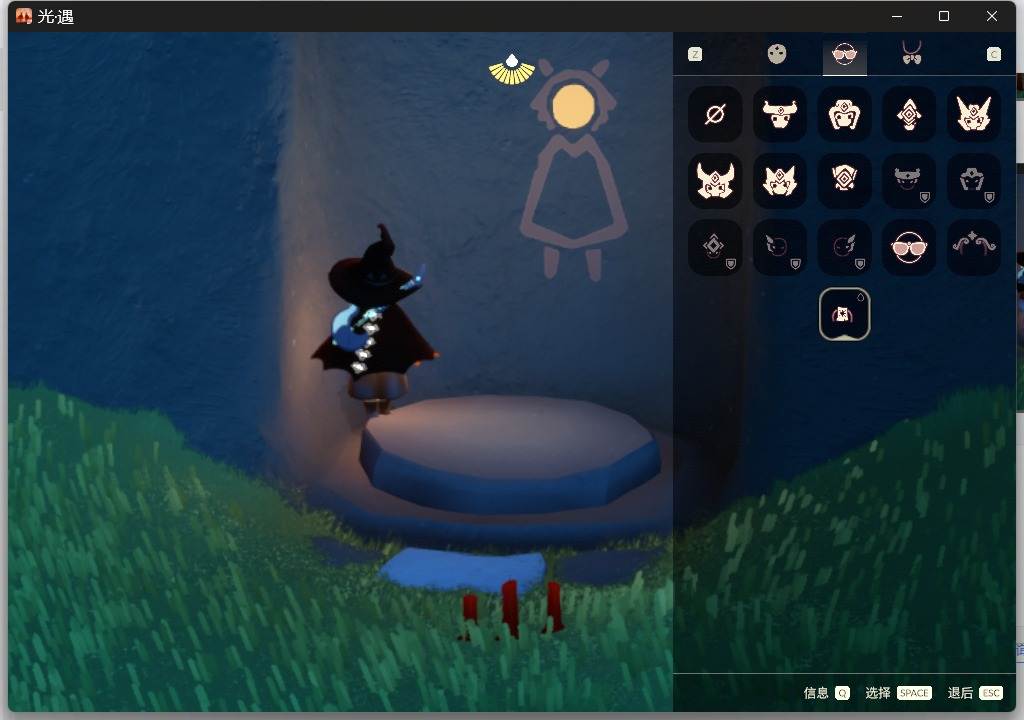Click the locked dim crown mask

tap(909, 180)
